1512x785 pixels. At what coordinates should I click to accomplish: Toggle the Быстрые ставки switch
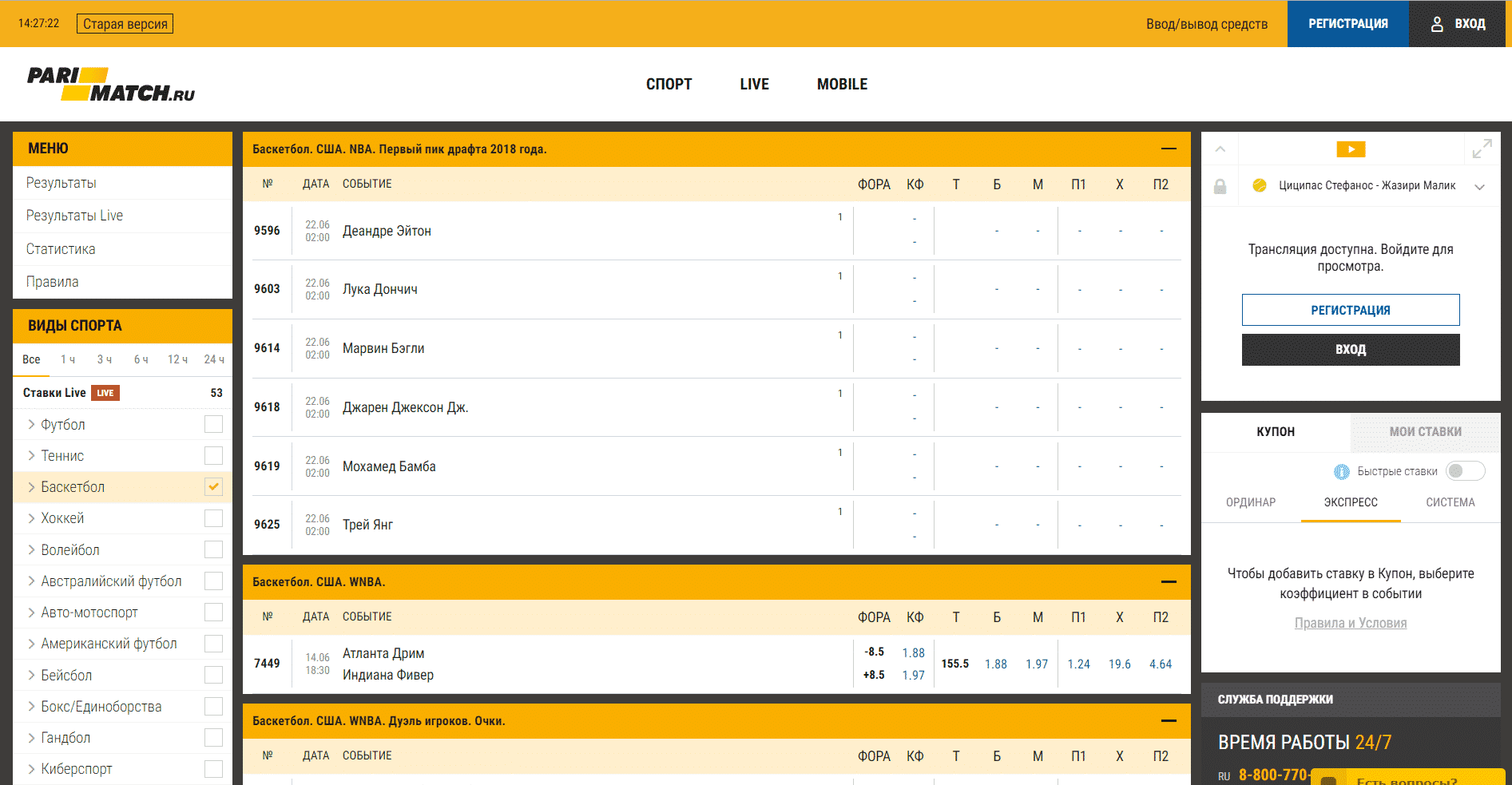[1465, 471]
